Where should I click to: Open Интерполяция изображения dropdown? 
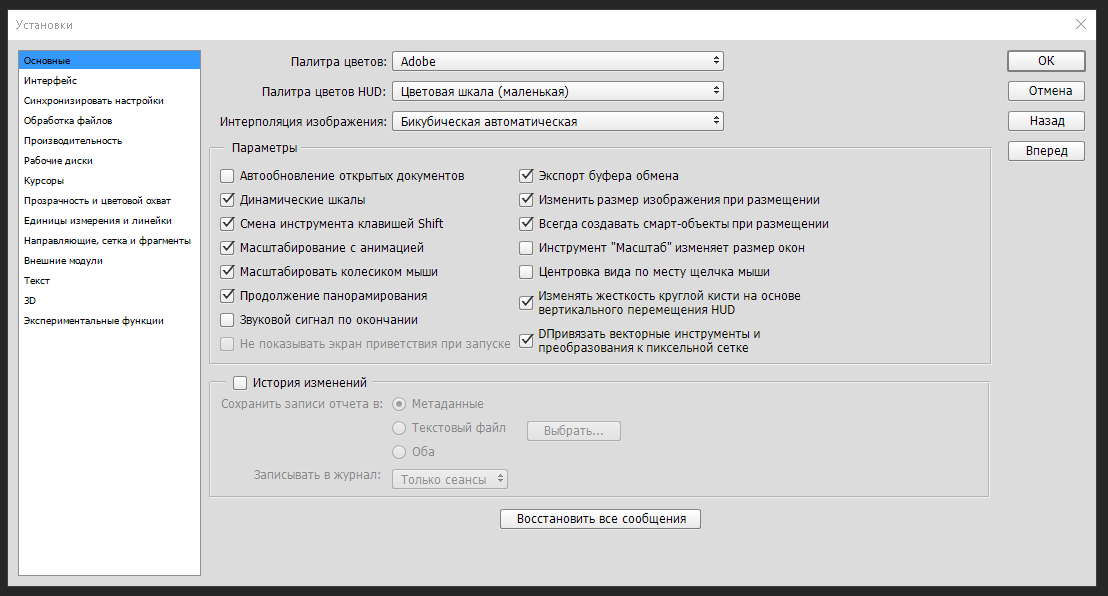558,121
